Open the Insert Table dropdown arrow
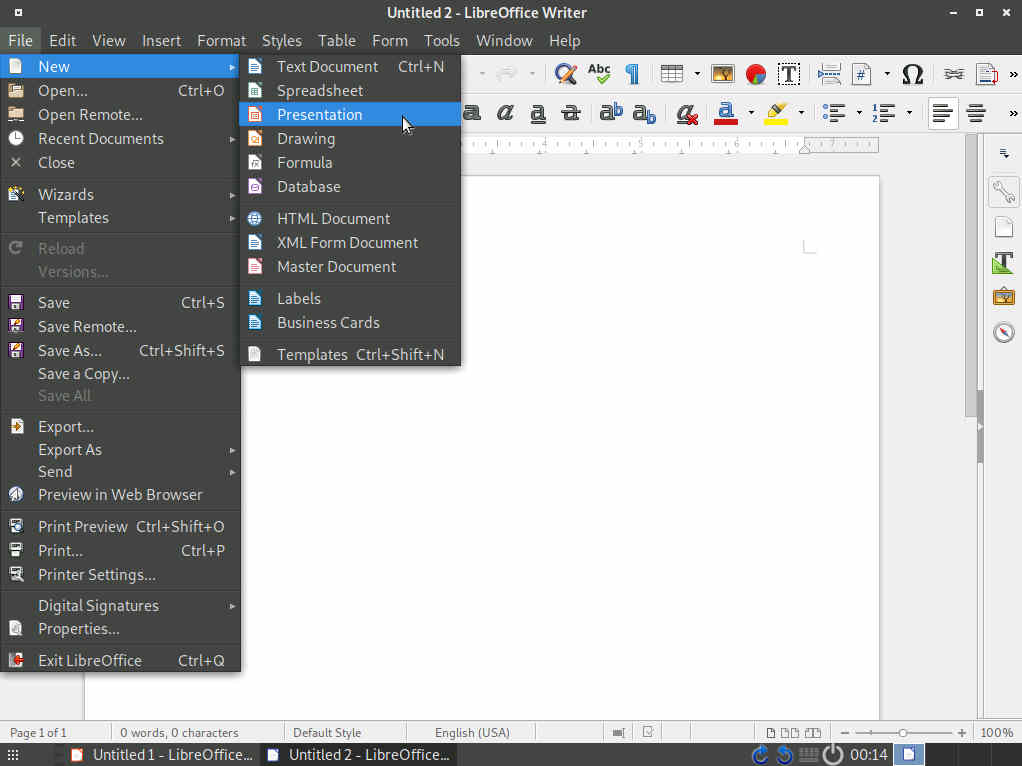 [697, 74]
